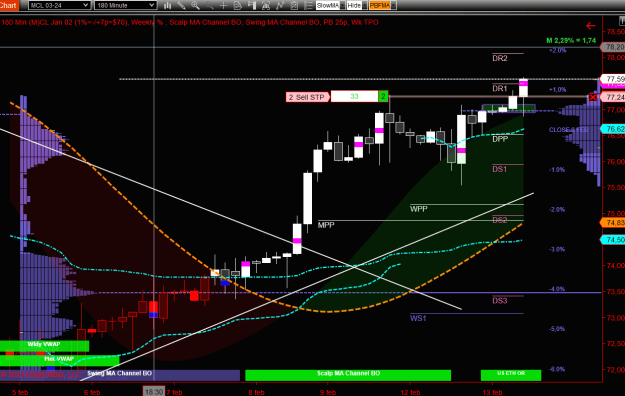
Task: Open the indicators icon
Action: click(280, 5)
